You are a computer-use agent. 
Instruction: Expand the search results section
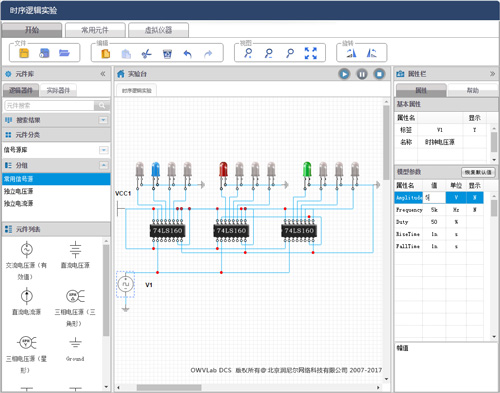(x=103, y=120)
